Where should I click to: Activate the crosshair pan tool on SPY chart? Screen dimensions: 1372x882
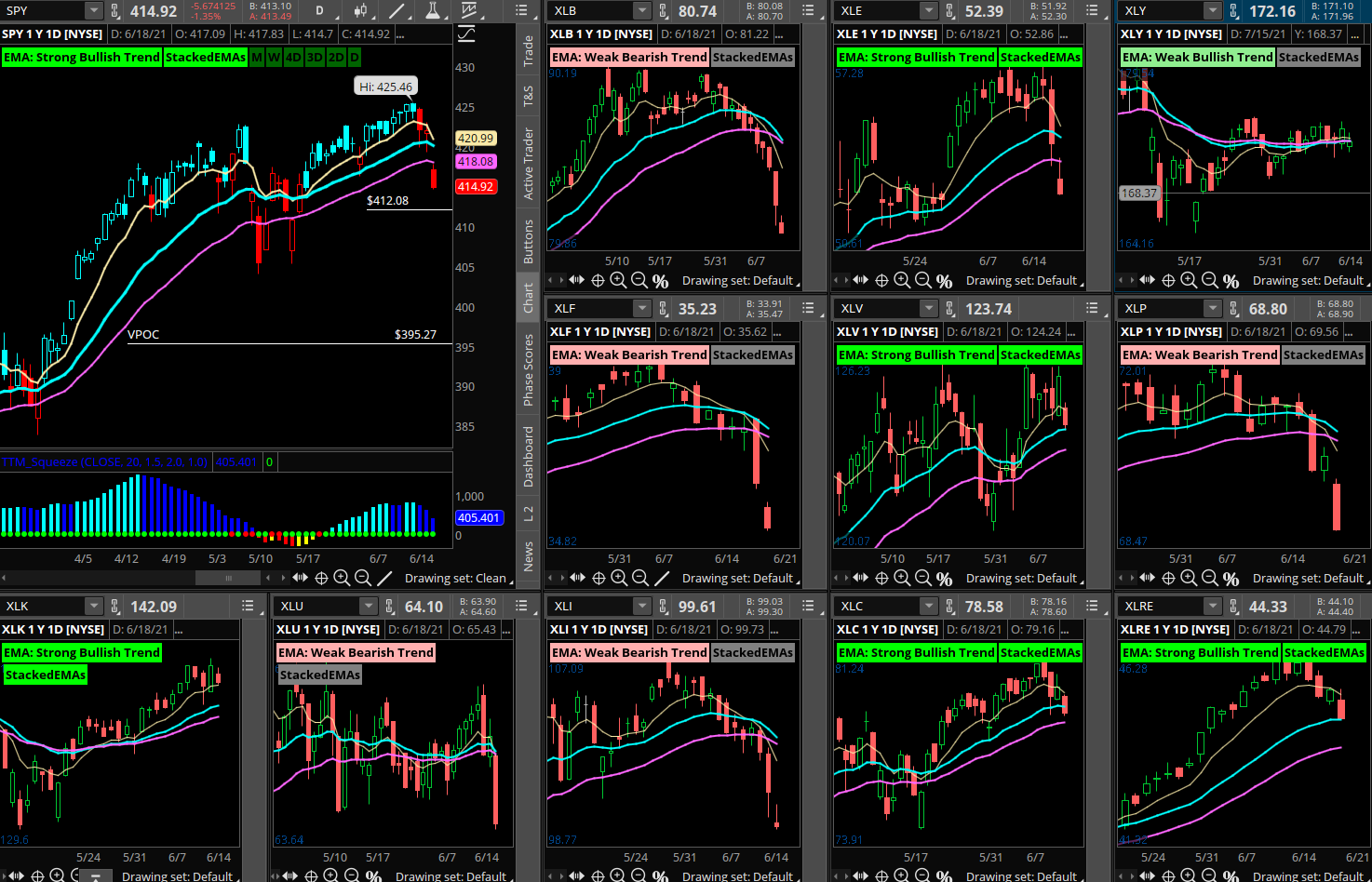click(x=321, y=578)
